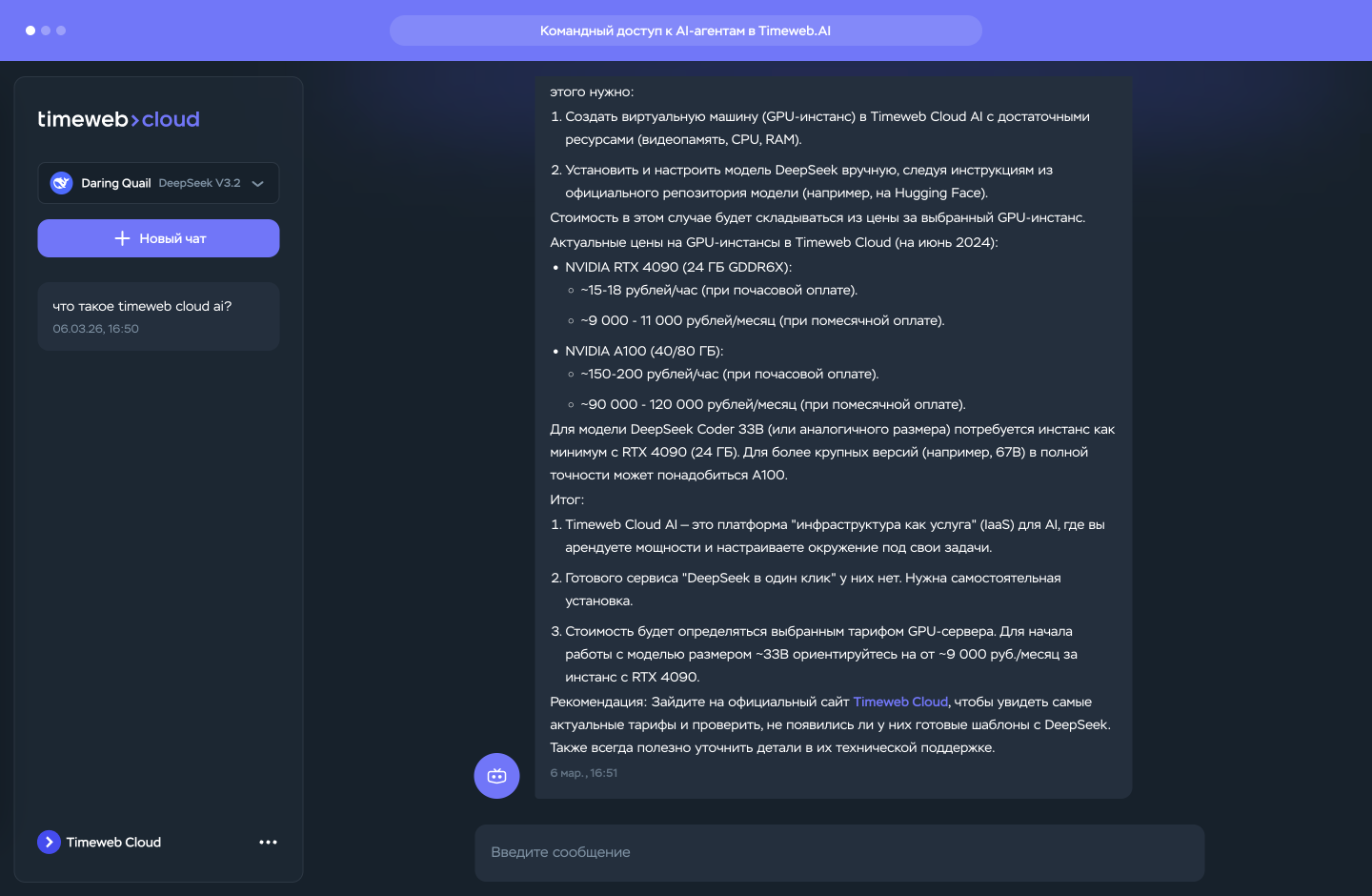Click the Timeweb Cloud round arrow icon
Image resolution: width=1372 pixels, height=896 pixels.
(49, 843)
